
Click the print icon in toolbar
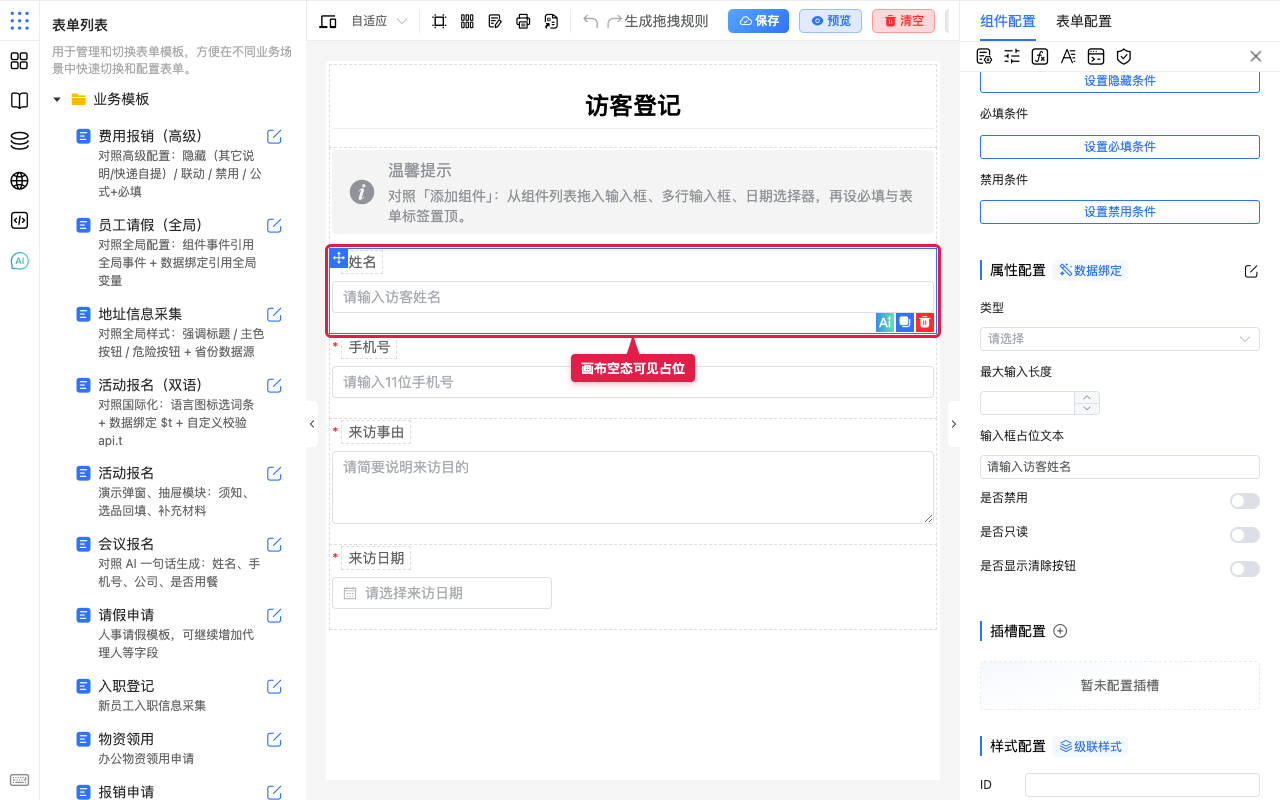click(523, 21)
